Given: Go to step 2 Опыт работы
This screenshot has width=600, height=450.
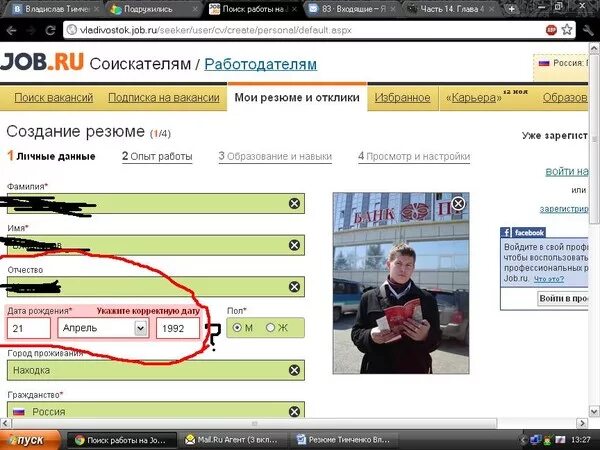Looking at the screenshot, I should 157,156.
